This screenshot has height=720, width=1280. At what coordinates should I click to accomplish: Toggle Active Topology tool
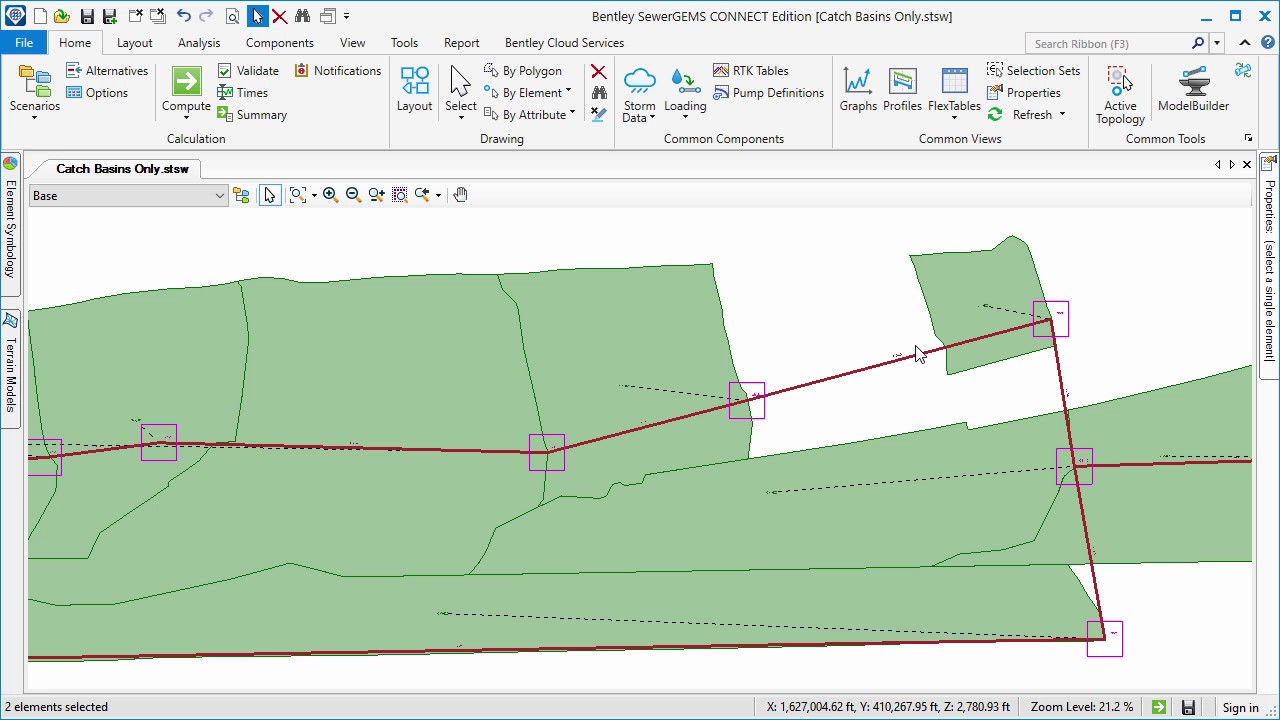pos(1120,95)
